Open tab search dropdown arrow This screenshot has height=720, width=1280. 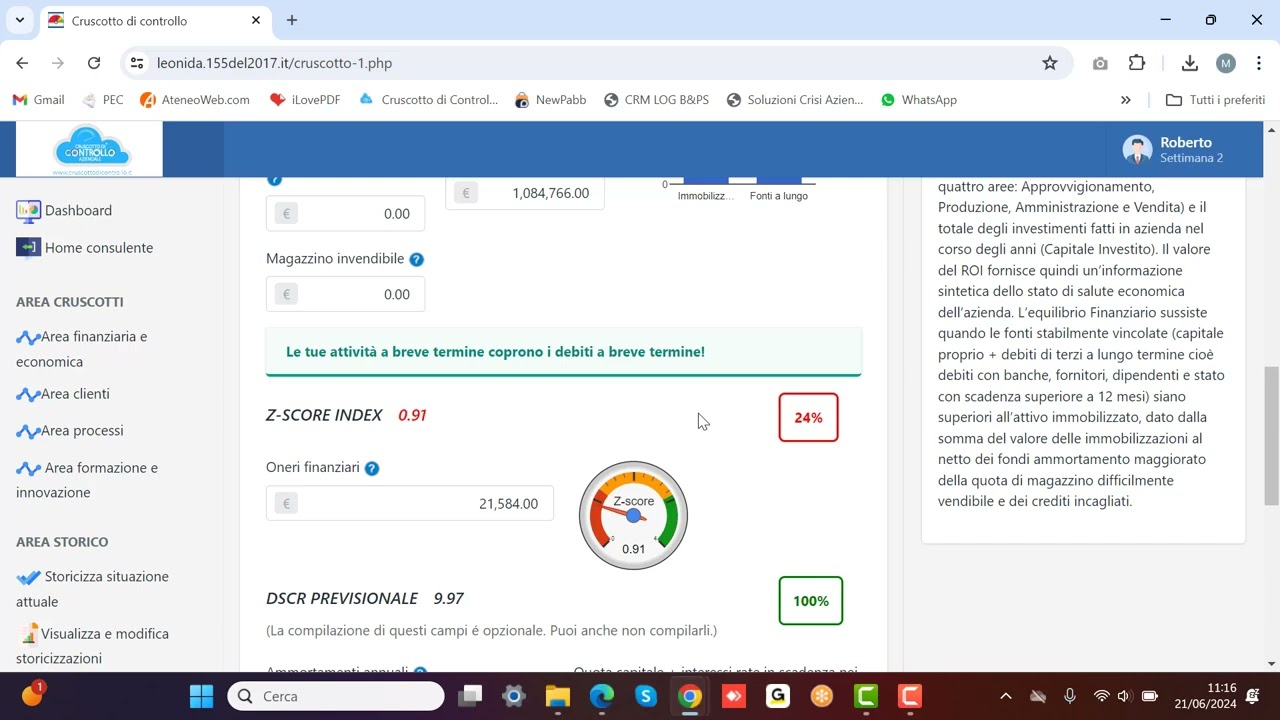pyautogui.click(x=19, y=20)
